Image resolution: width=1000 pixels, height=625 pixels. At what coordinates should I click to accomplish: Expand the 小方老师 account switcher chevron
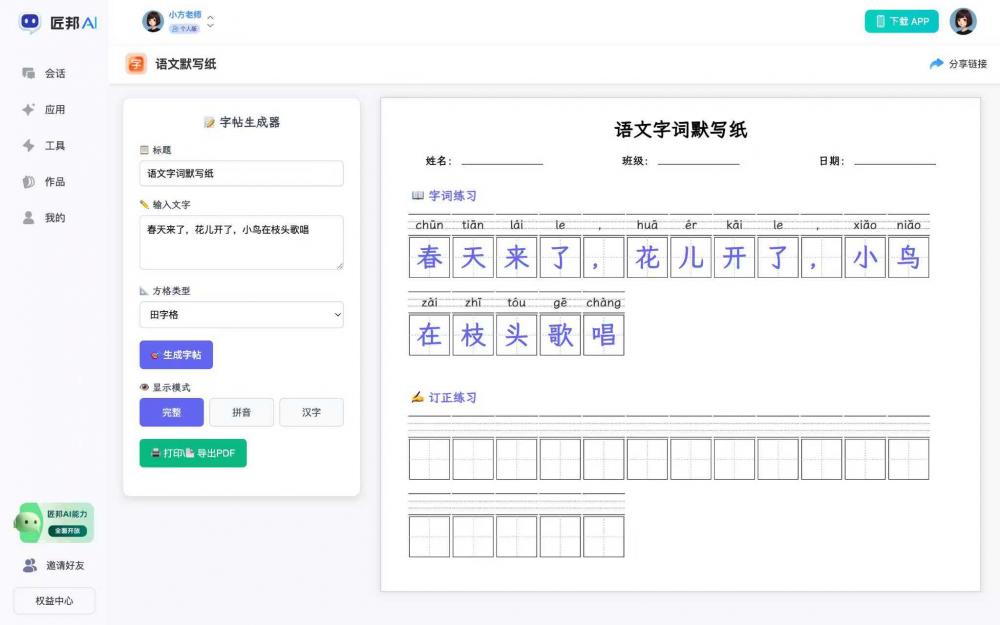tap(210, 21)
